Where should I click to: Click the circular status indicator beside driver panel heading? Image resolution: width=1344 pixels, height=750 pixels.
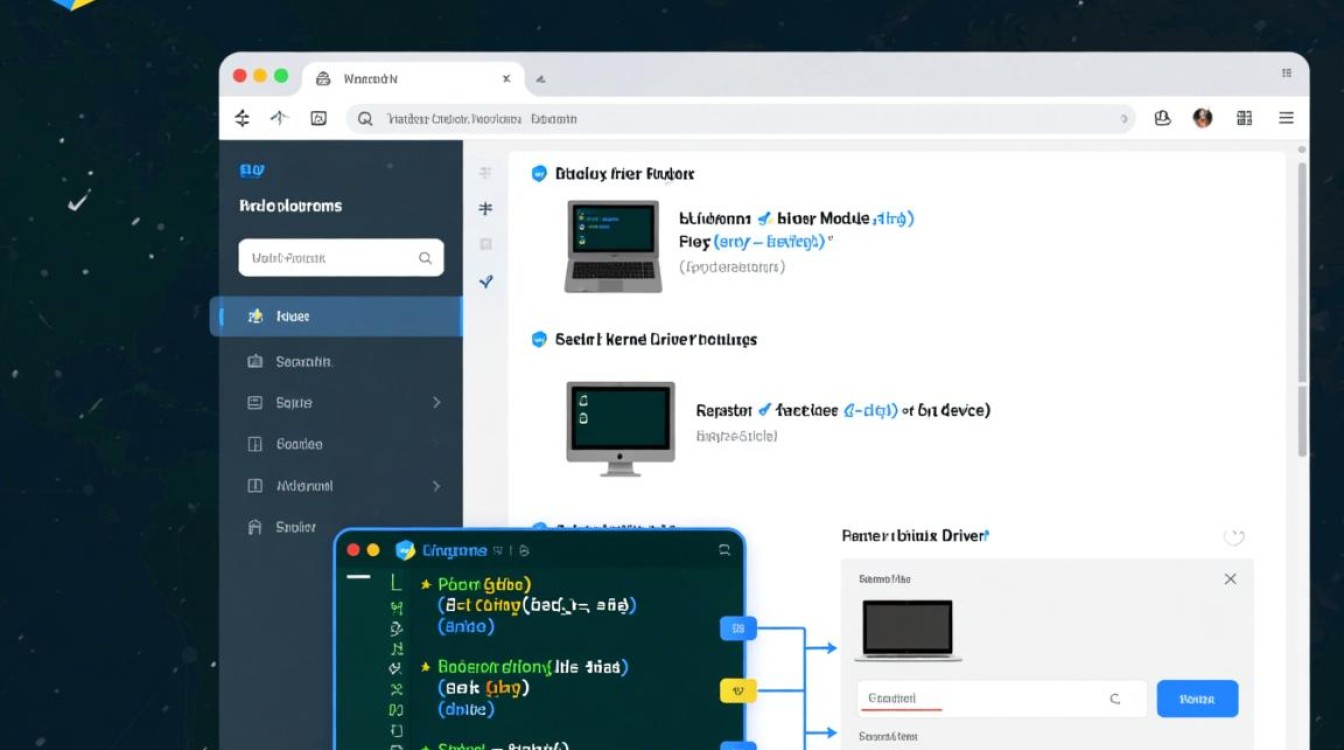pyautogui.click(x=1234, y=537)
